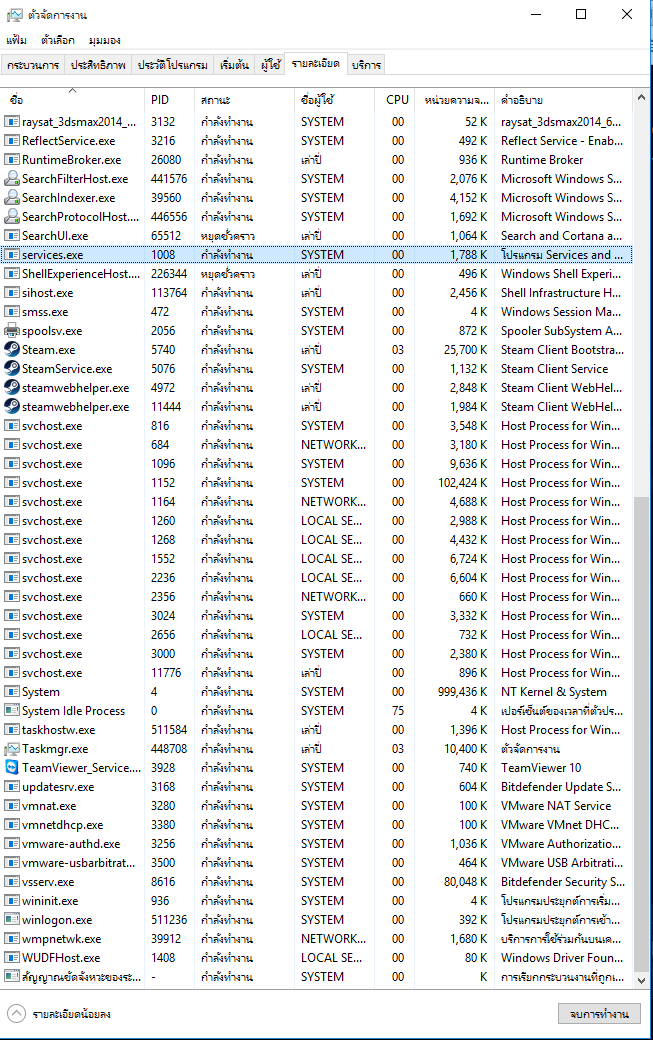Click the scrollbar up arrow
This screenshot has height=1040, width=653.
[x=641, y=98]
